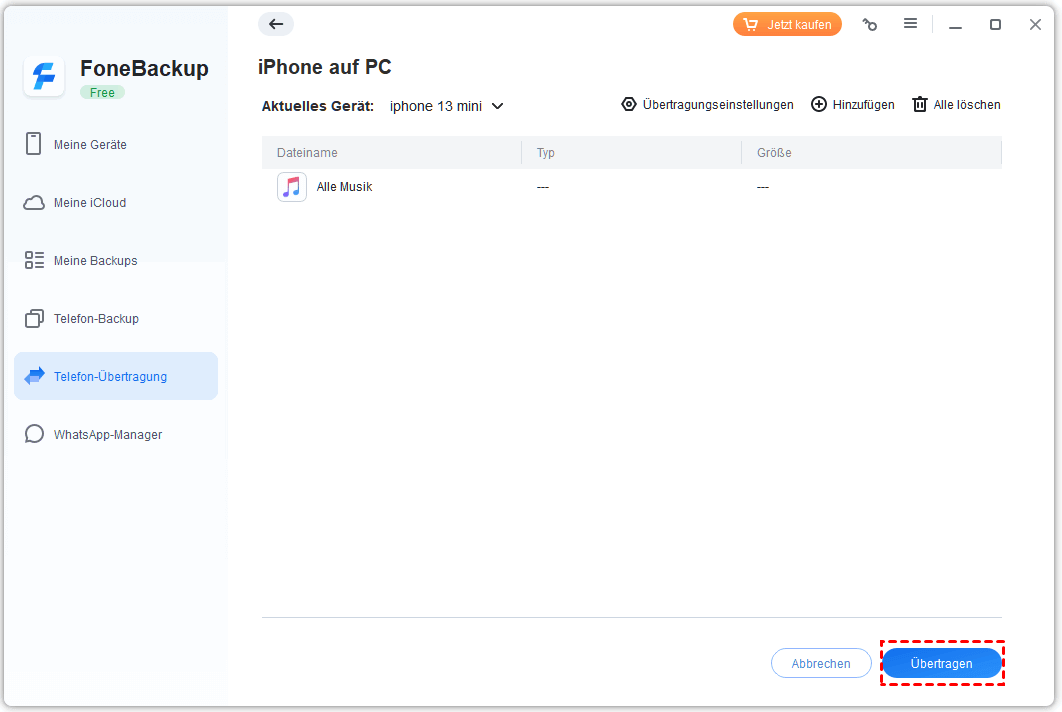This screenshot has height=712, width=1062.
Task: Open Telefon-Backup section
Action: point(96,319)
